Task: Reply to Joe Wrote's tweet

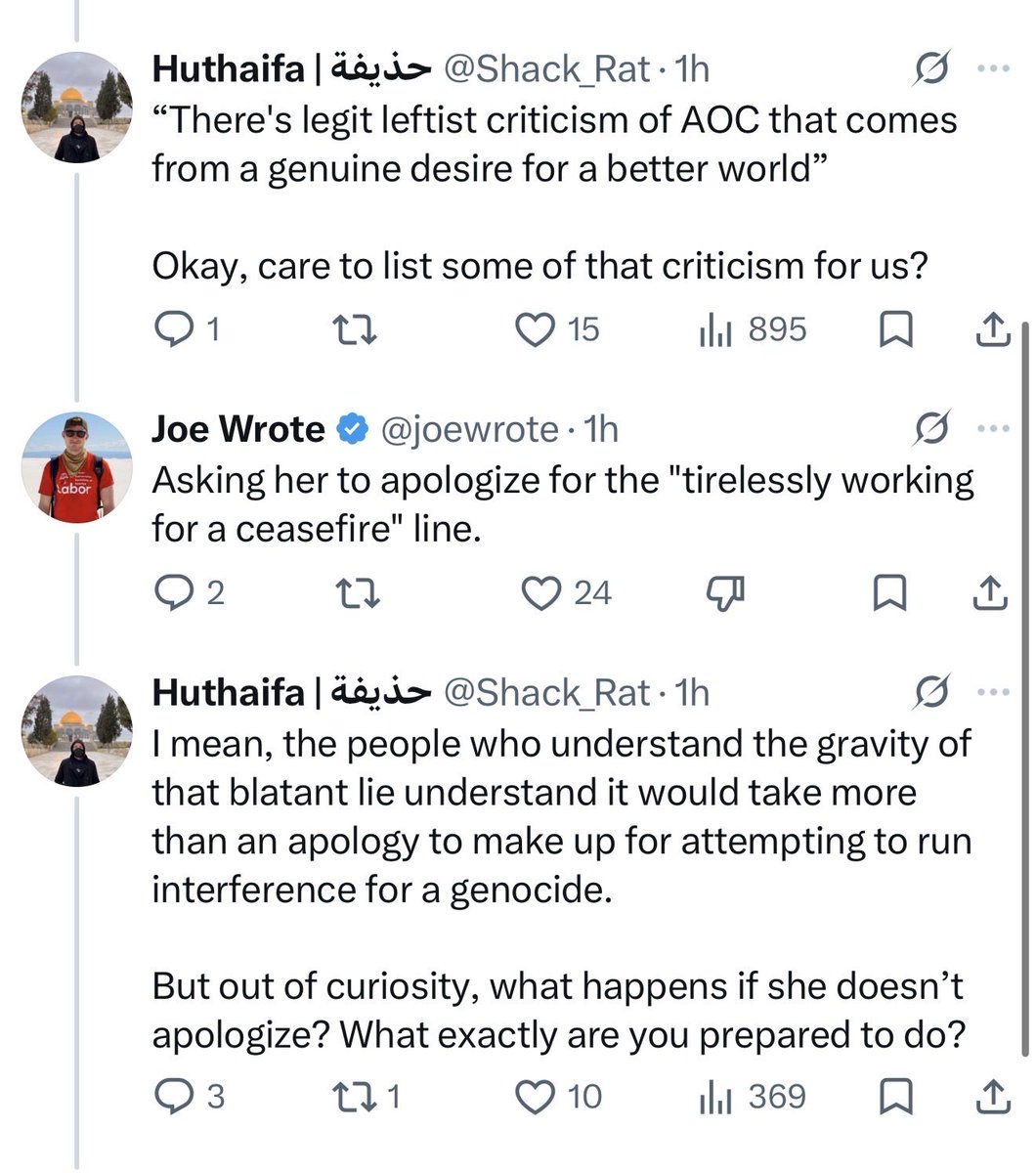Action: 191,592
